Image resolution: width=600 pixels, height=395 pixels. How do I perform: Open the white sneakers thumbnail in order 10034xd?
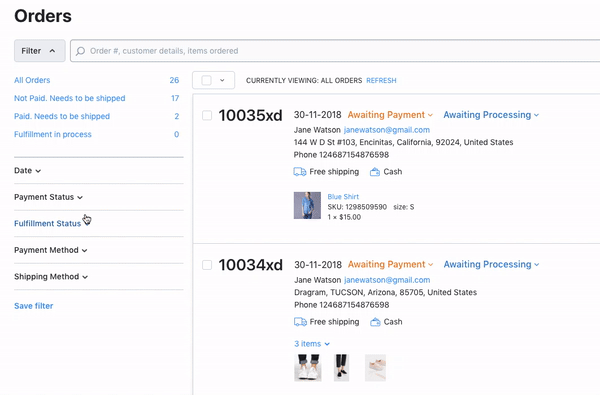pos(308,367)
